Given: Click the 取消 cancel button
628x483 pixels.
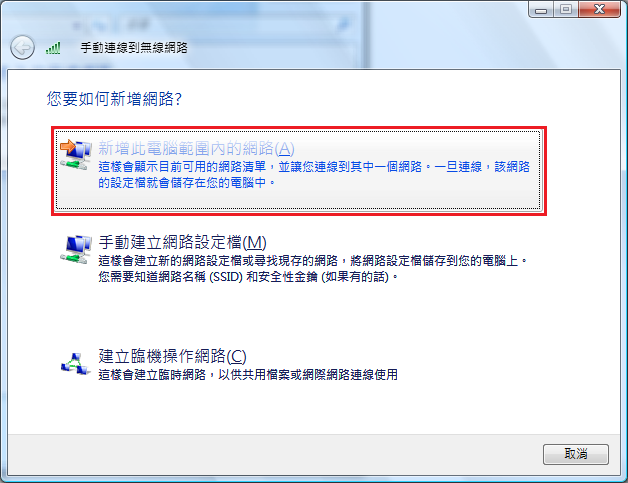Looking at the screenshot, I should (x=576, y=454).
